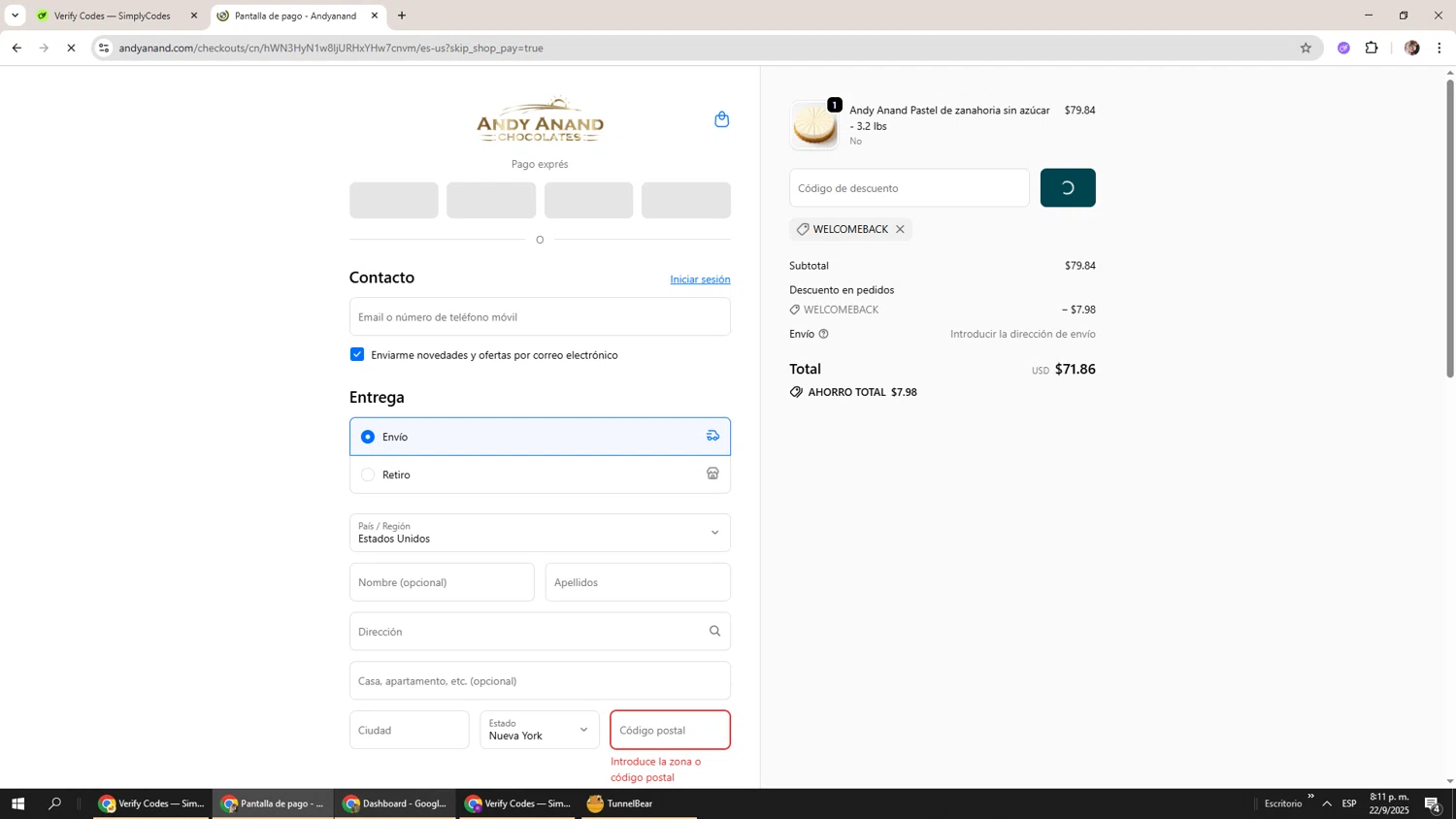Click the Casa, apartamento, etc. field

tap(540, 680)
